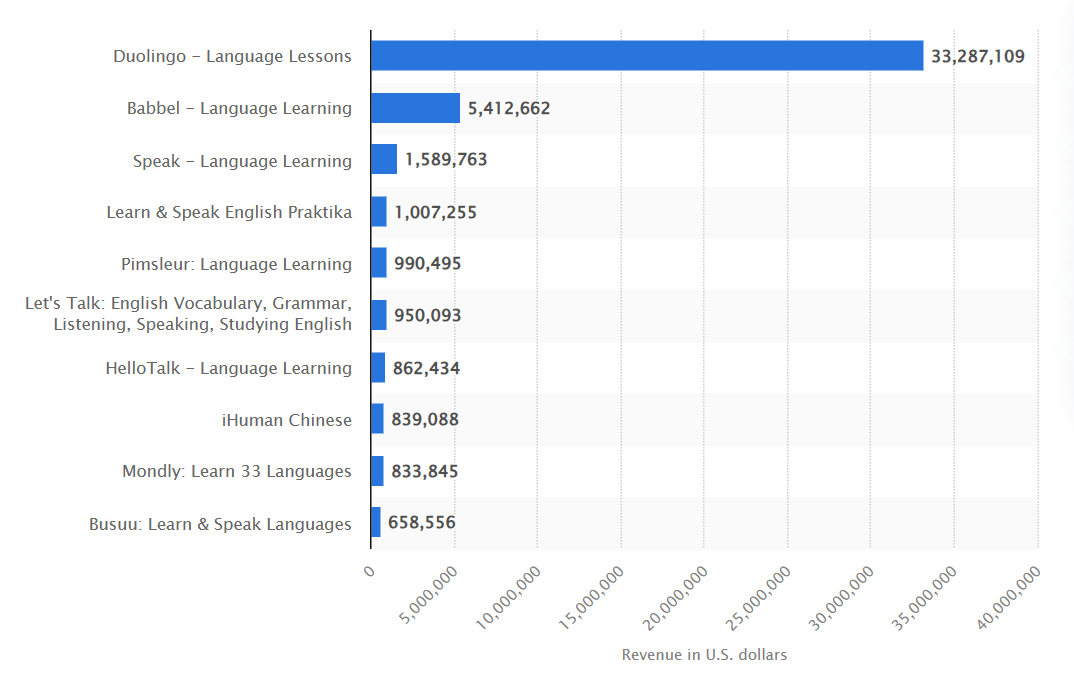Viewport: 1074px width, 685px height.
Task: Click the Mondly revenue bar
Action: click(377, 471)
